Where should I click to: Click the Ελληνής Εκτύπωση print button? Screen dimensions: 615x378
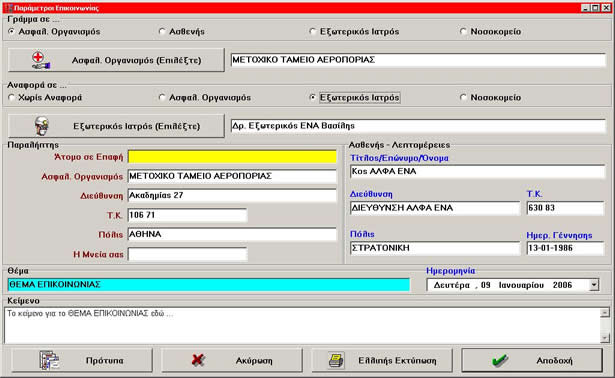point(382,360)
